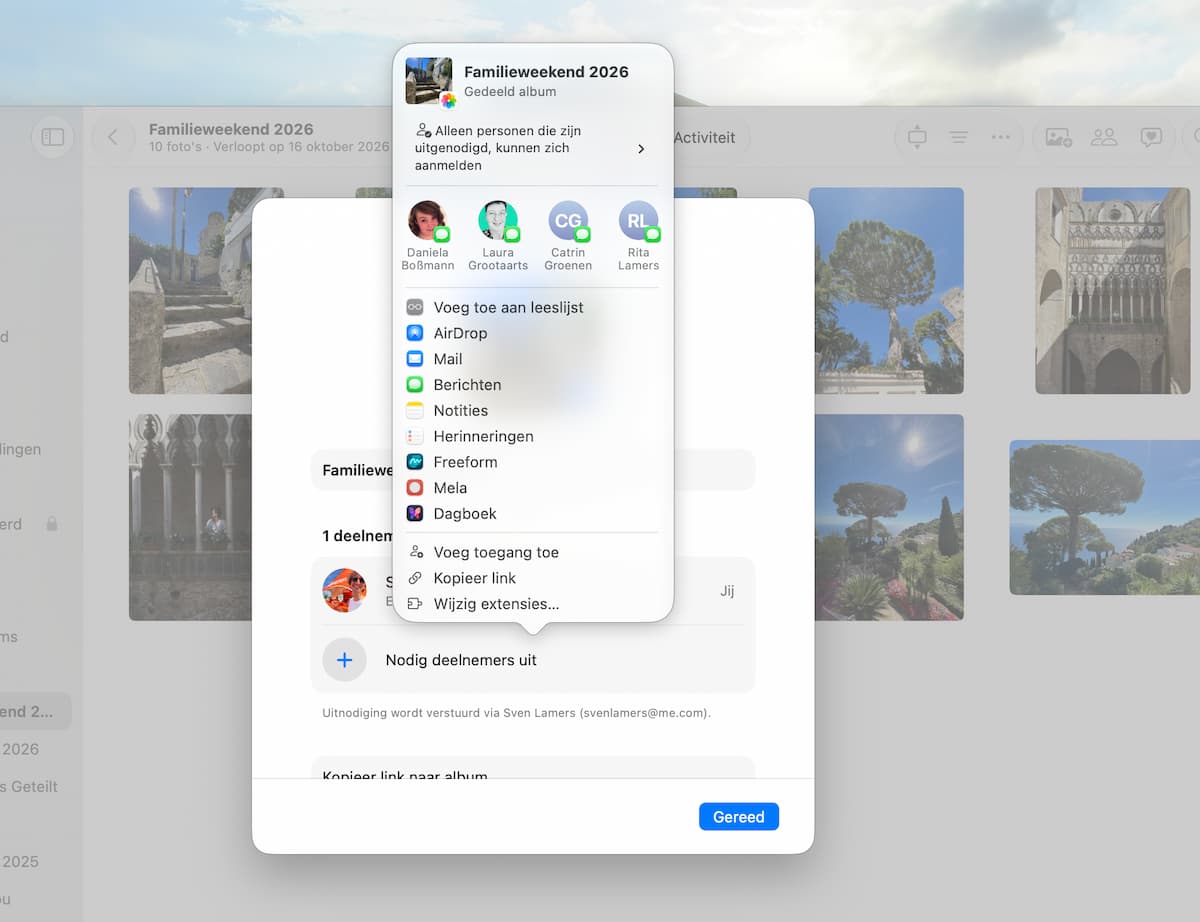The width and height of the screenshot is (1200, 922).
Task: Open the comments heart-bubble toolbar icon
Action: [x=1151, y=138]
